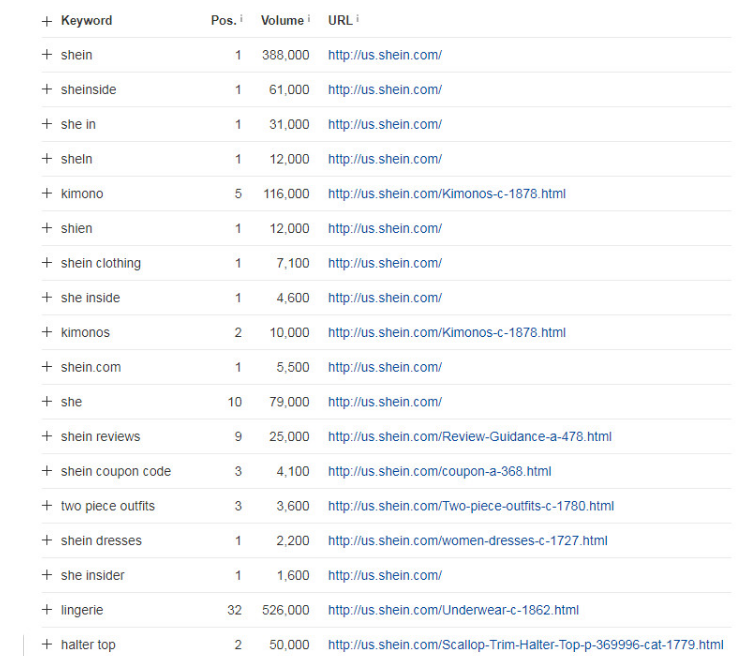Expand the 'sheinside' keyword row
The image size is (742, 656).
(46, 89)
